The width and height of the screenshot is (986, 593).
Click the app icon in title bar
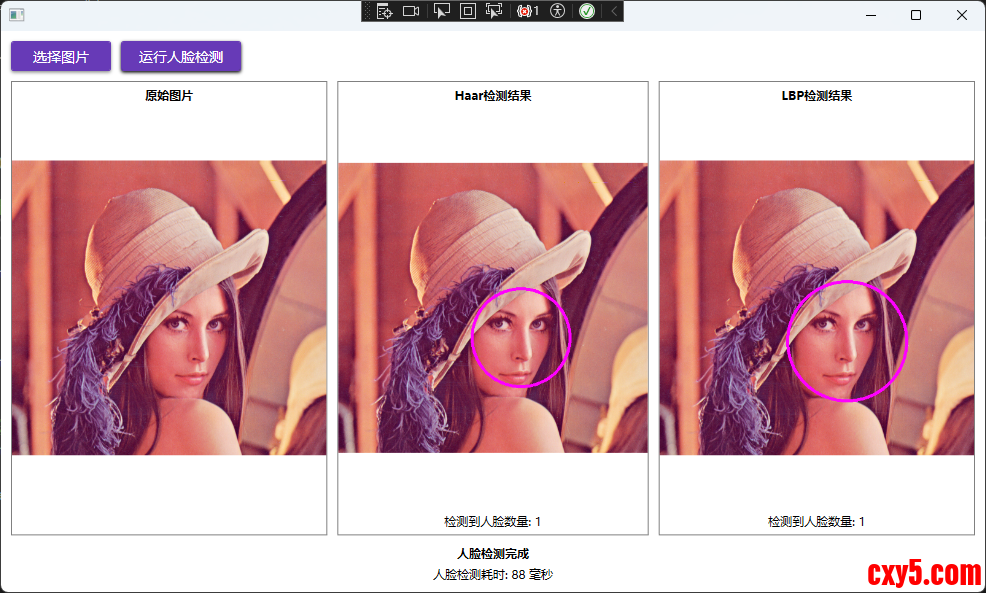coord(17,14)
